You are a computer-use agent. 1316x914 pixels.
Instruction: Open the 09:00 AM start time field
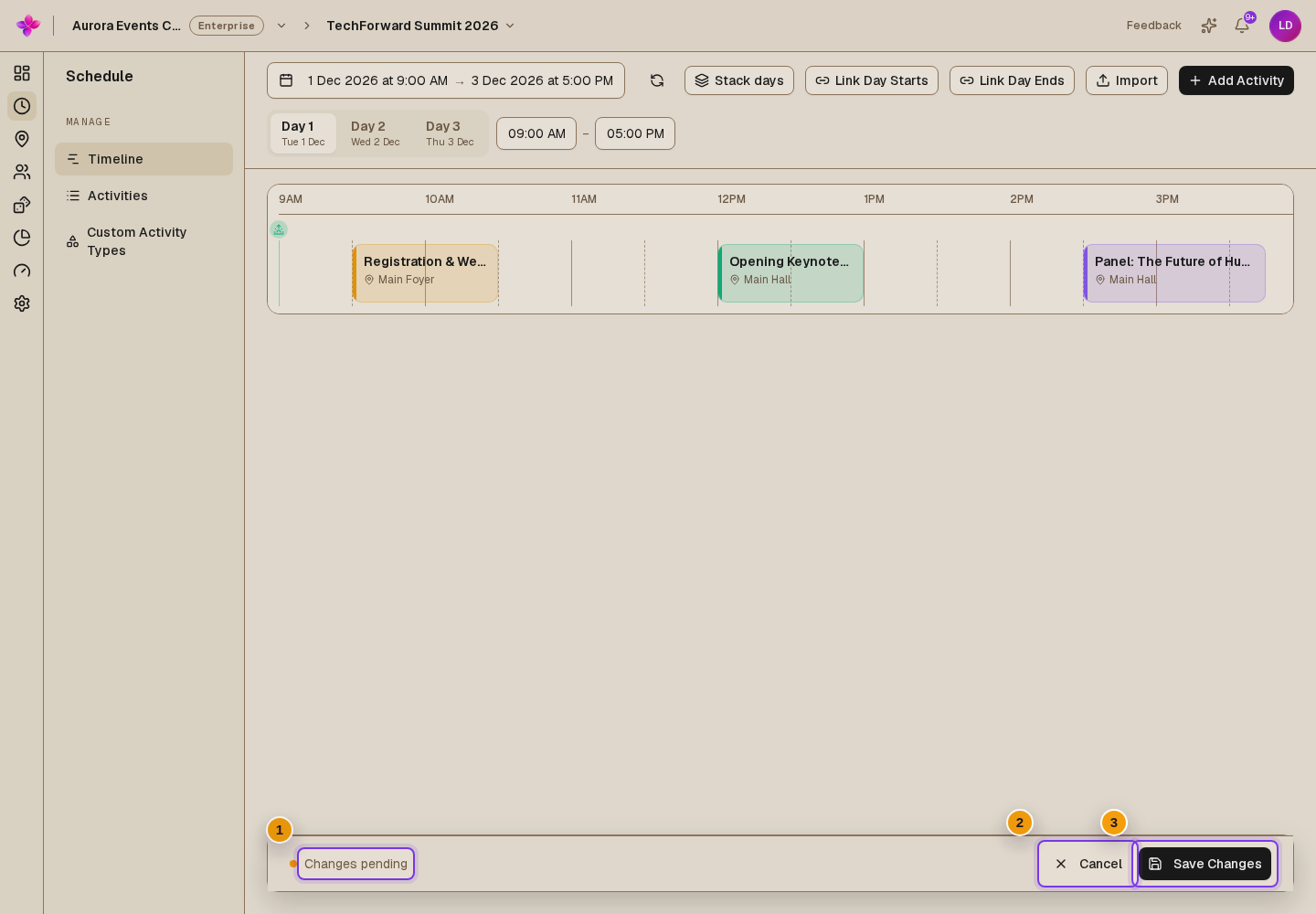click(536, 133)
